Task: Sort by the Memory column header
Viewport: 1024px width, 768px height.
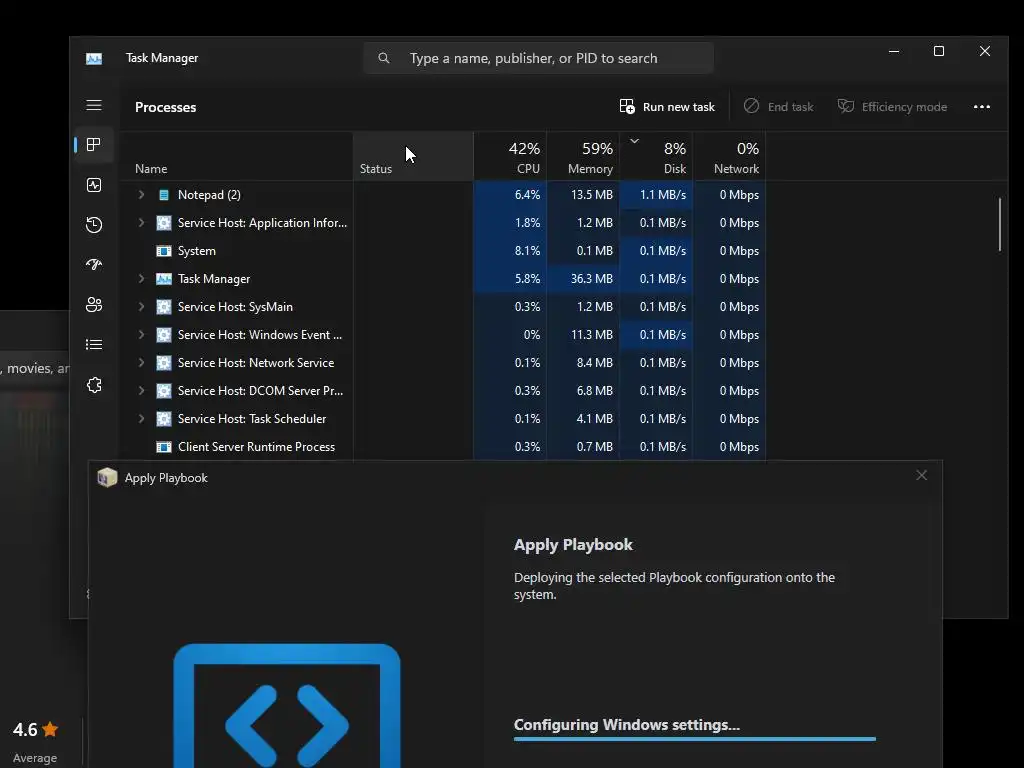Action: (x=583, y=157)
